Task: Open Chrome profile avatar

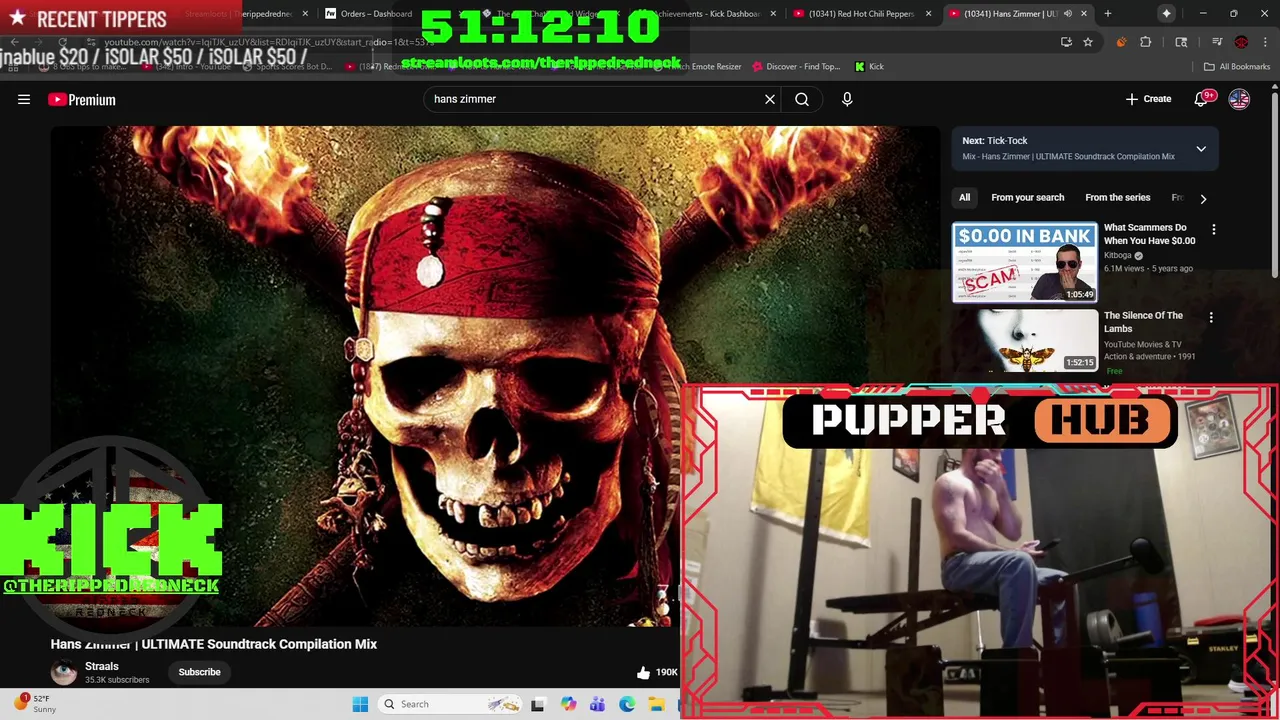Action: 1241,42
